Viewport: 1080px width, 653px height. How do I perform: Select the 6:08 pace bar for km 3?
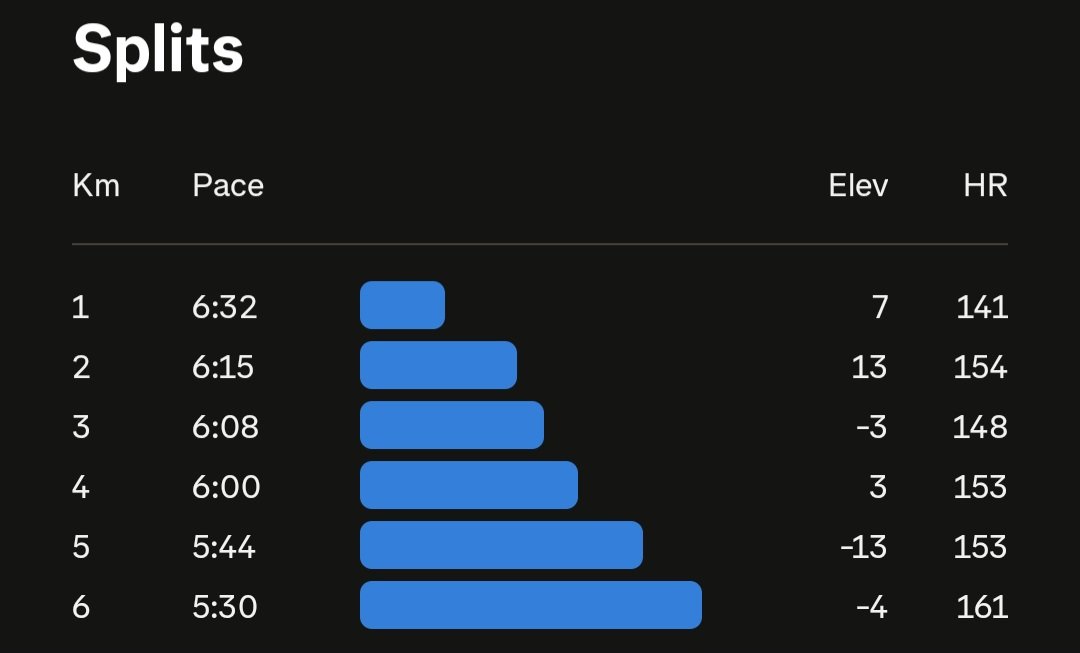[452, 425]
